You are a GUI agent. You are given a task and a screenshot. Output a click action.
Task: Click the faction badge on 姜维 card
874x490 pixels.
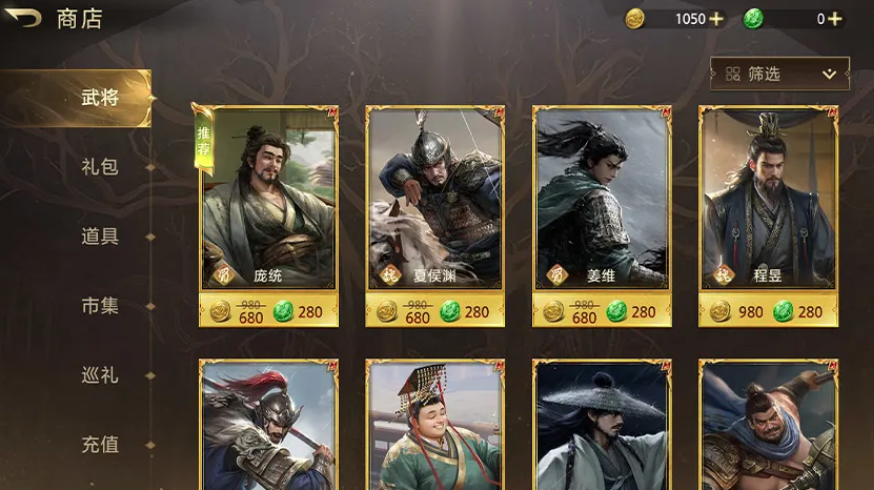tap(556, 275)
